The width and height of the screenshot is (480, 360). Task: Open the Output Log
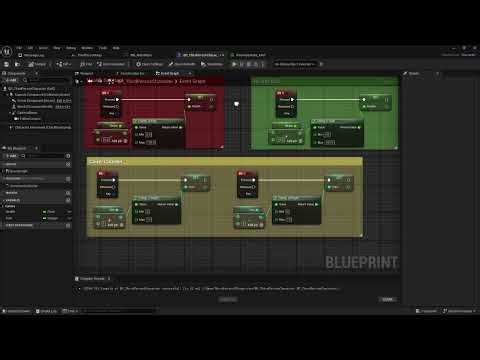click(x=46, y=311)
